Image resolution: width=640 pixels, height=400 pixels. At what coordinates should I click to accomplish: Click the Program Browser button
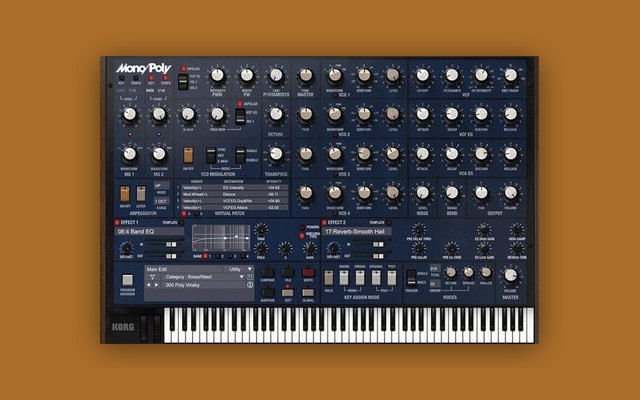pyautogui.click(x=127, y=280)
